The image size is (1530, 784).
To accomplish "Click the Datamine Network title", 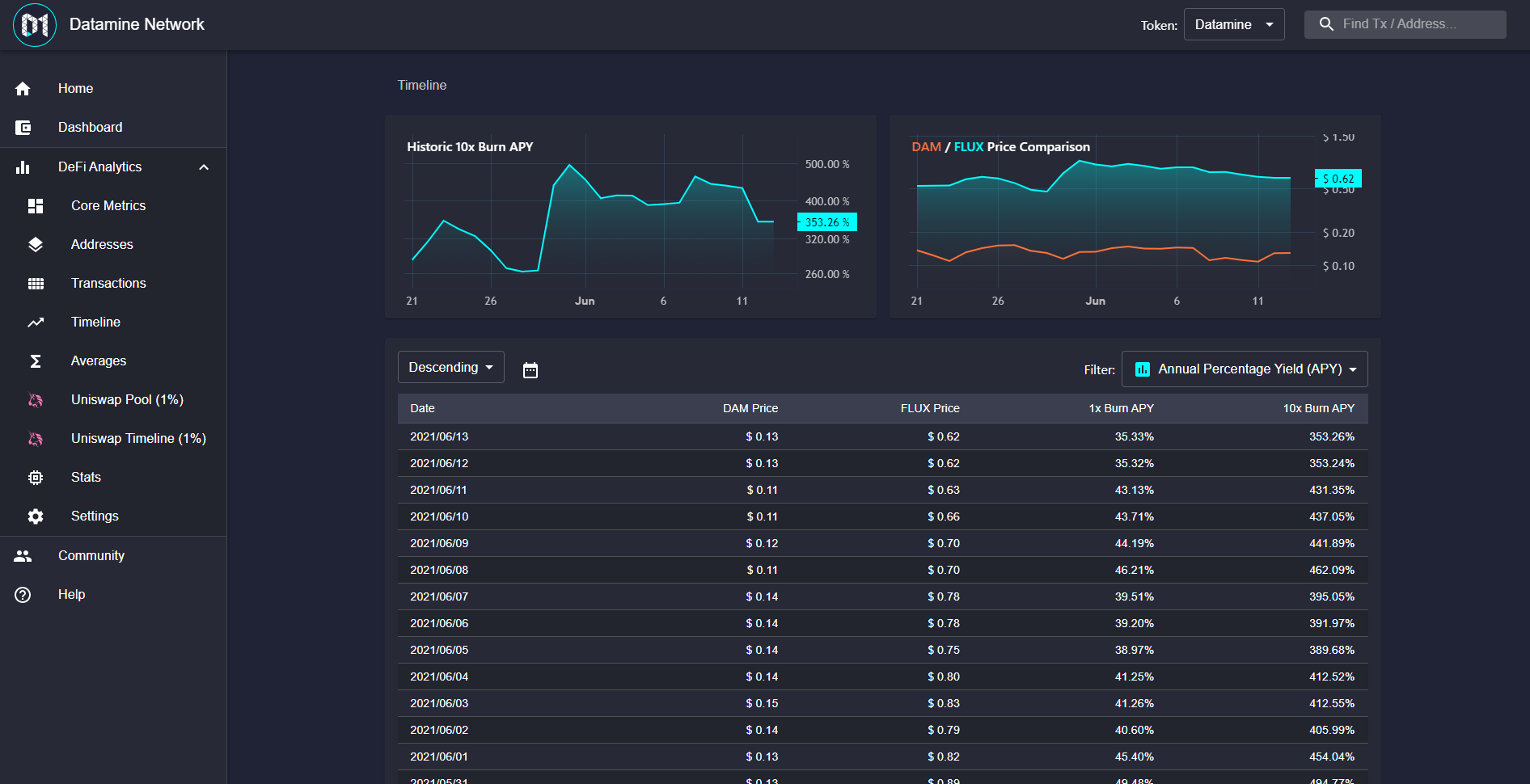I will [x=137, y=24].
